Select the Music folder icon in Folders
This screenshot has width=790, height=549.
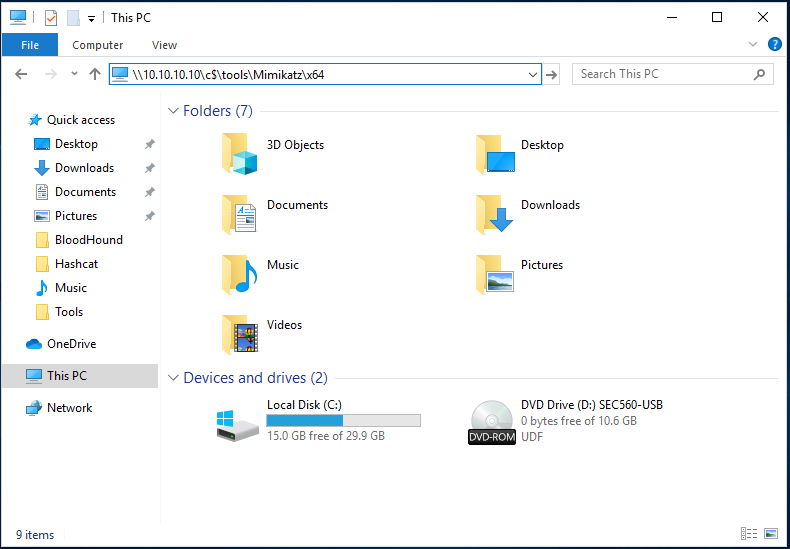click(x=240, y=274)
